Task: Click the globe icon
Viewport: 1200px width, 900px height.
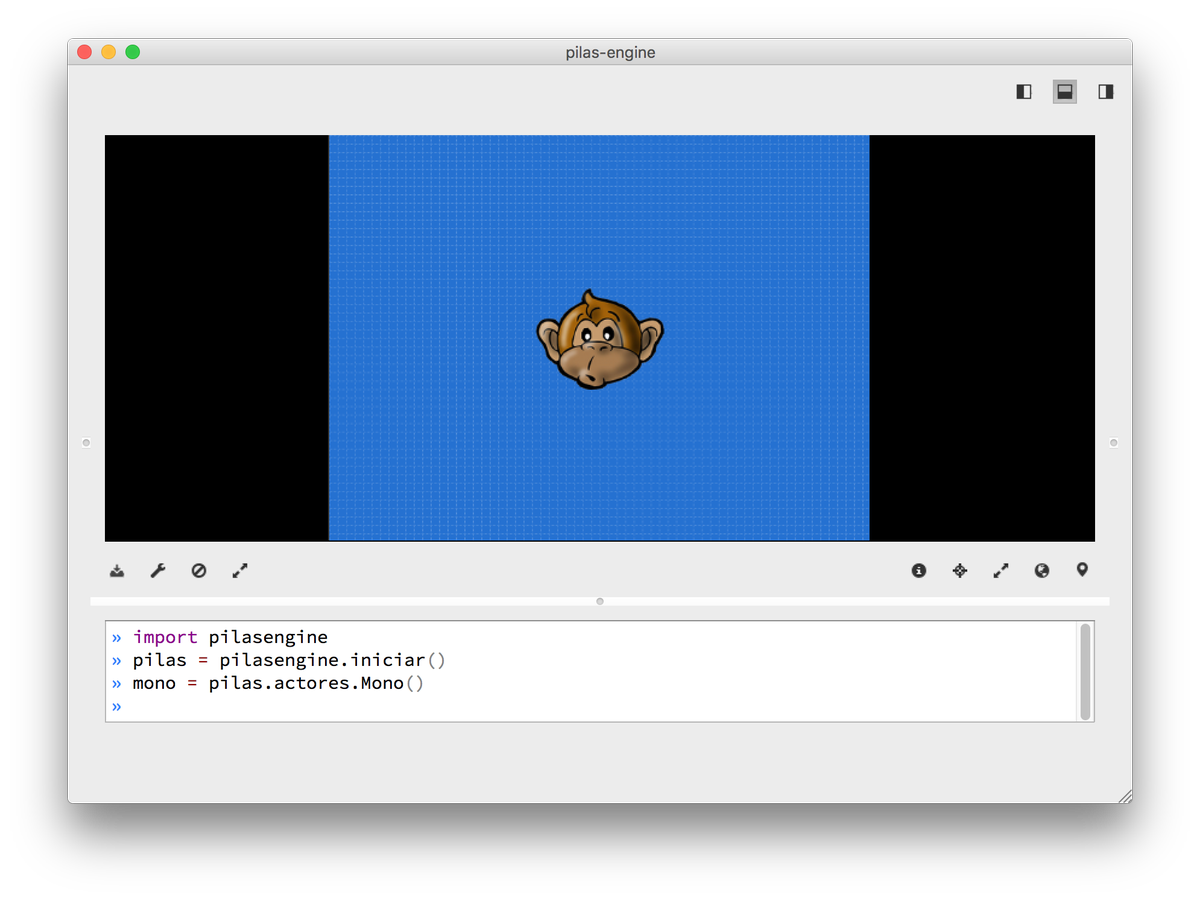Action: [1042, 571]
